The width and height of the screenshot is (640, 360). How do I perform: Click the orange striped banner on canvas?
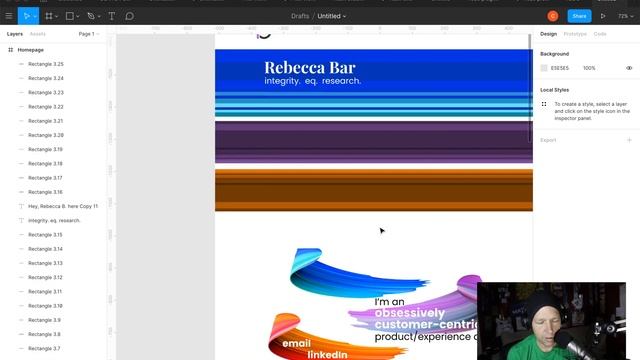(x=373, y=190)
